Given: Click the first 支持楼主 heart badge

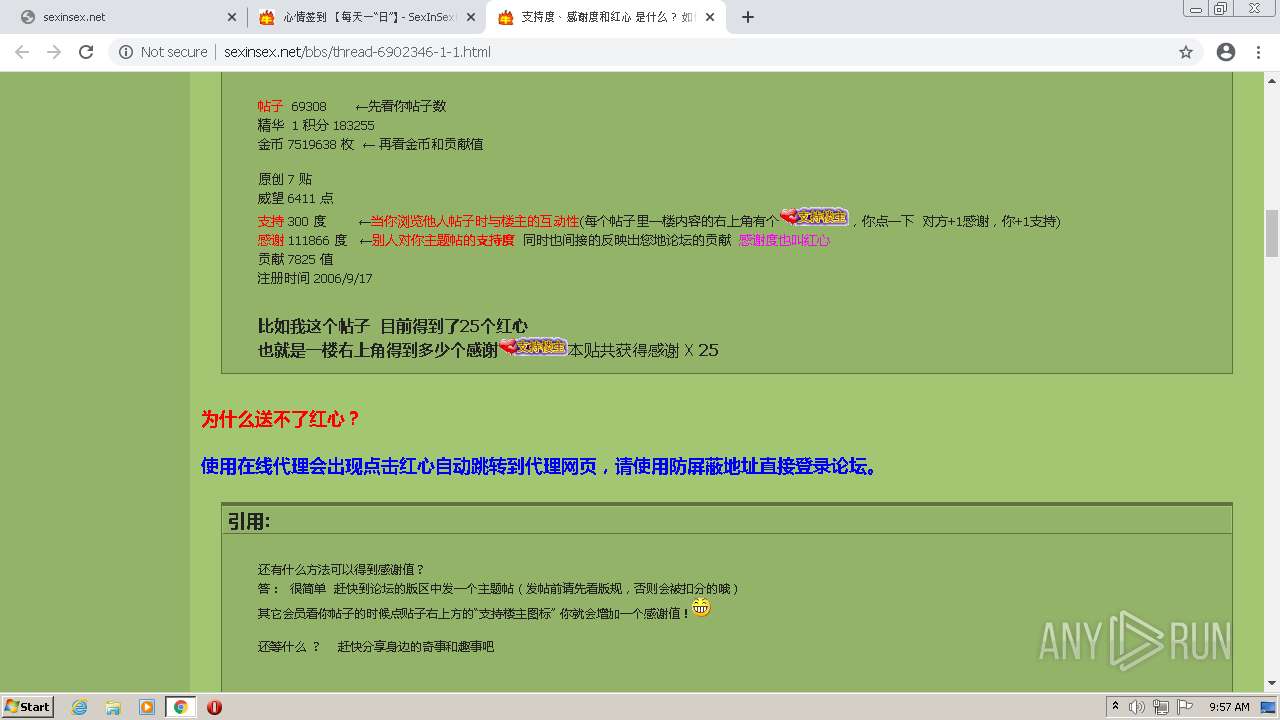Looking at the screenshot, I should click(814, 216).
